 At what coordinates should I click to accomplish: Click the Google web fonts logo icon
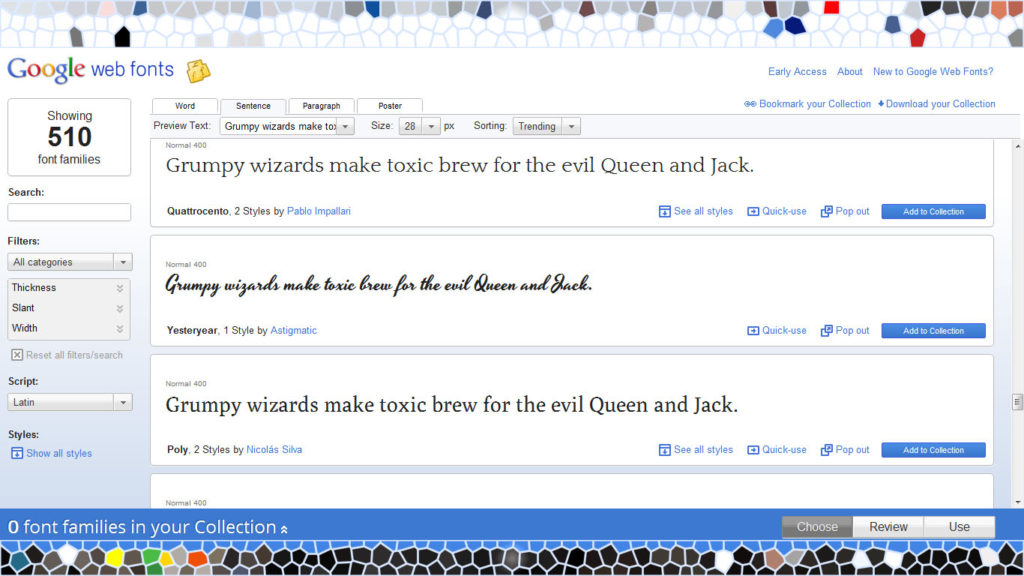pos(198,71)
